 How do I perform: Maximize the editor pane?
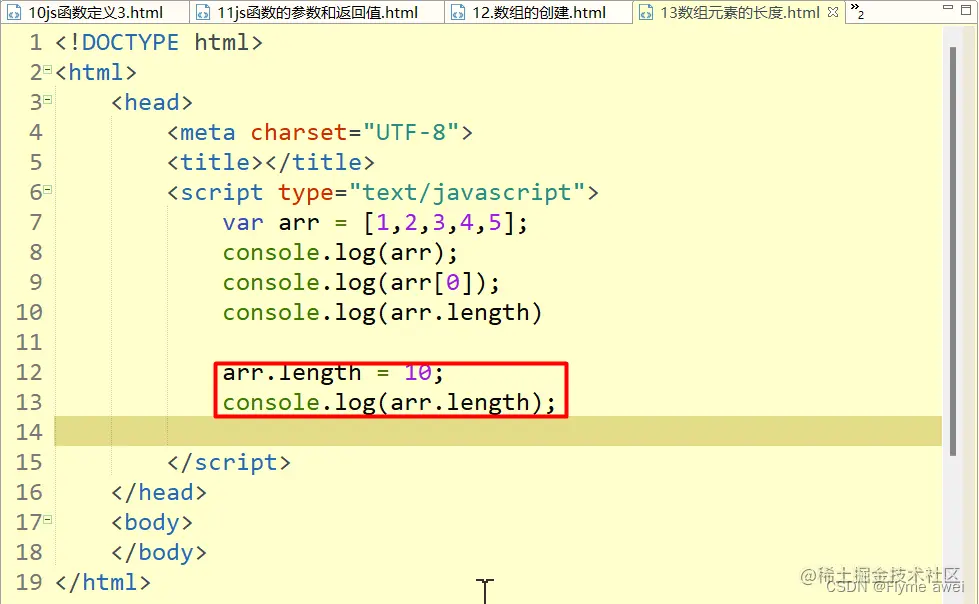pos(966,9)
